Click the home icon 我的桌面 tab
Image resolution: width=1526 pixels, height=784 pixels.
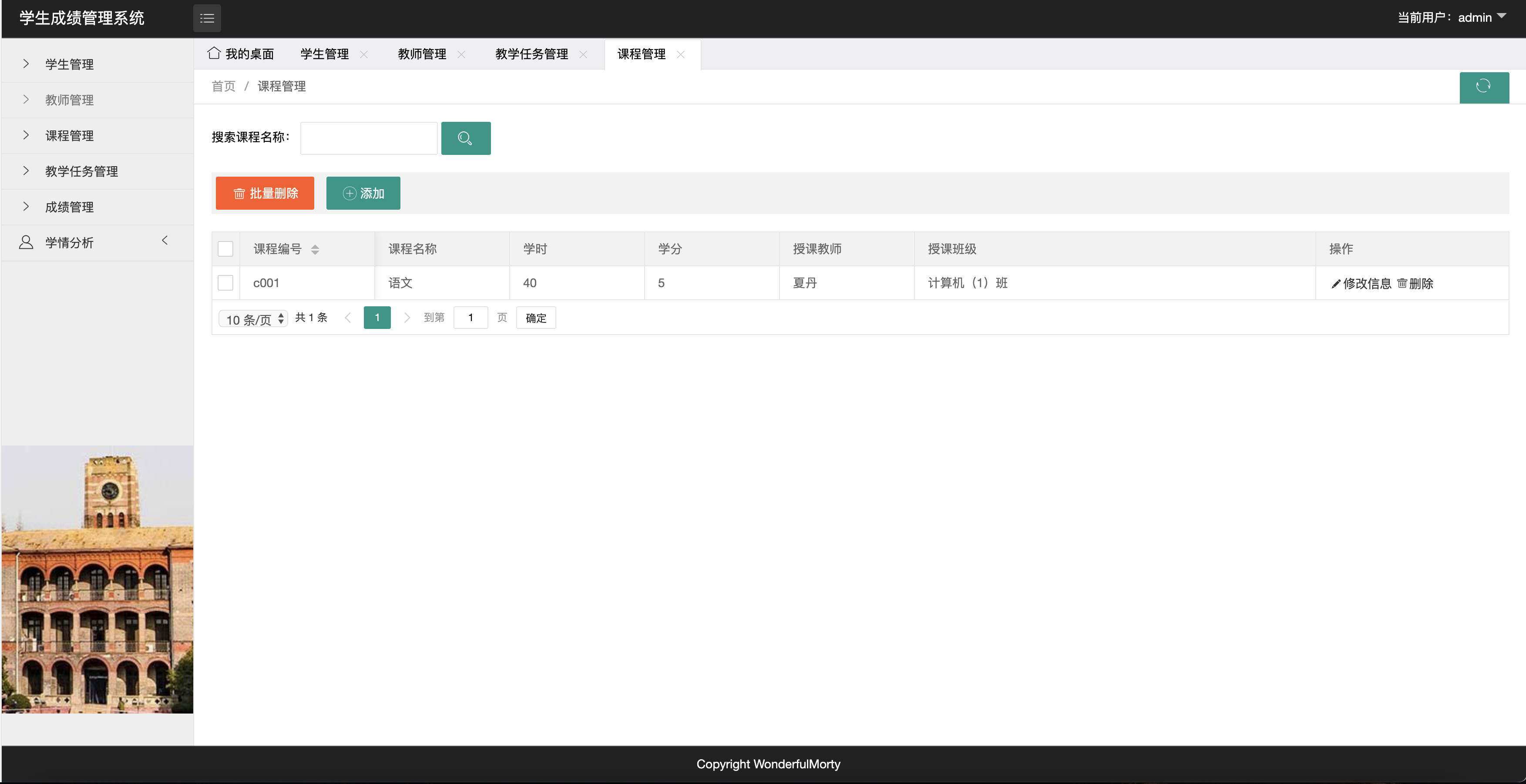pyautogui.click(x=240, y=54)
